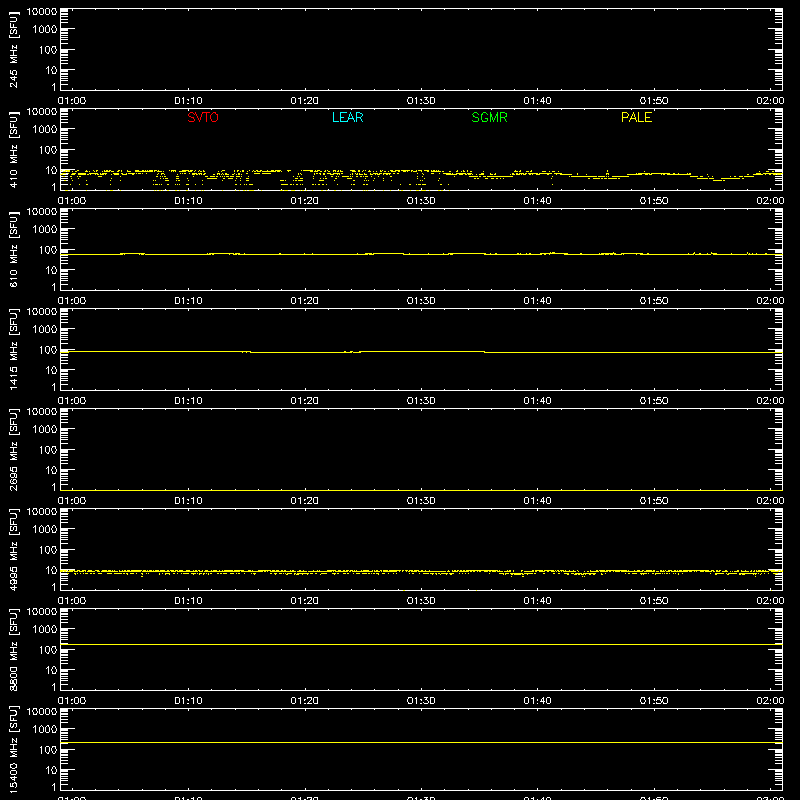800x800 pixels.
Task: Select the '15400 MHz [SFU]' axis title
Action: tap(13, 749)
